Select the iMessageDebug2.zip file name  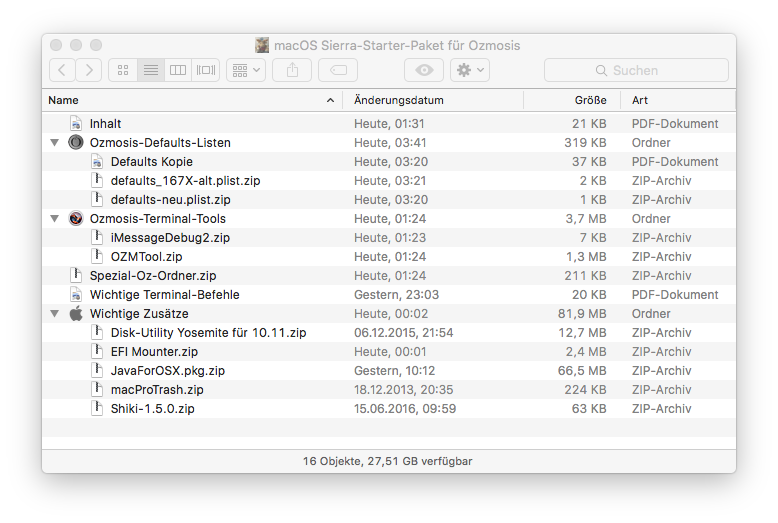click(170, 238)
